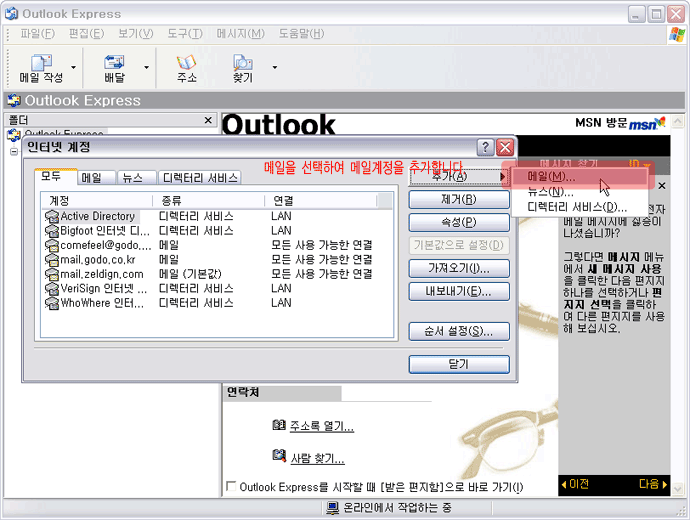
Task: Click the help question mark button in 인터넷 계정 dialog
Action: point(485,147)
